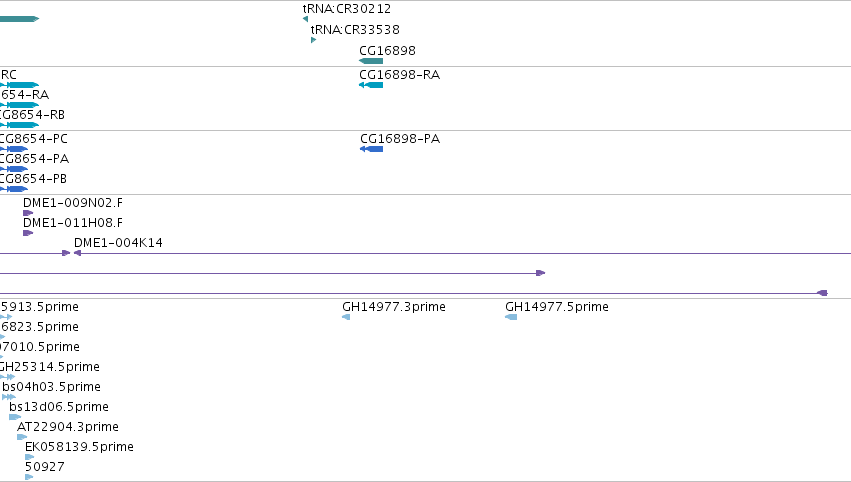Select the CG16898-RA transcript glyph
This screenshot has height=482, width=851.
point(371,85)
